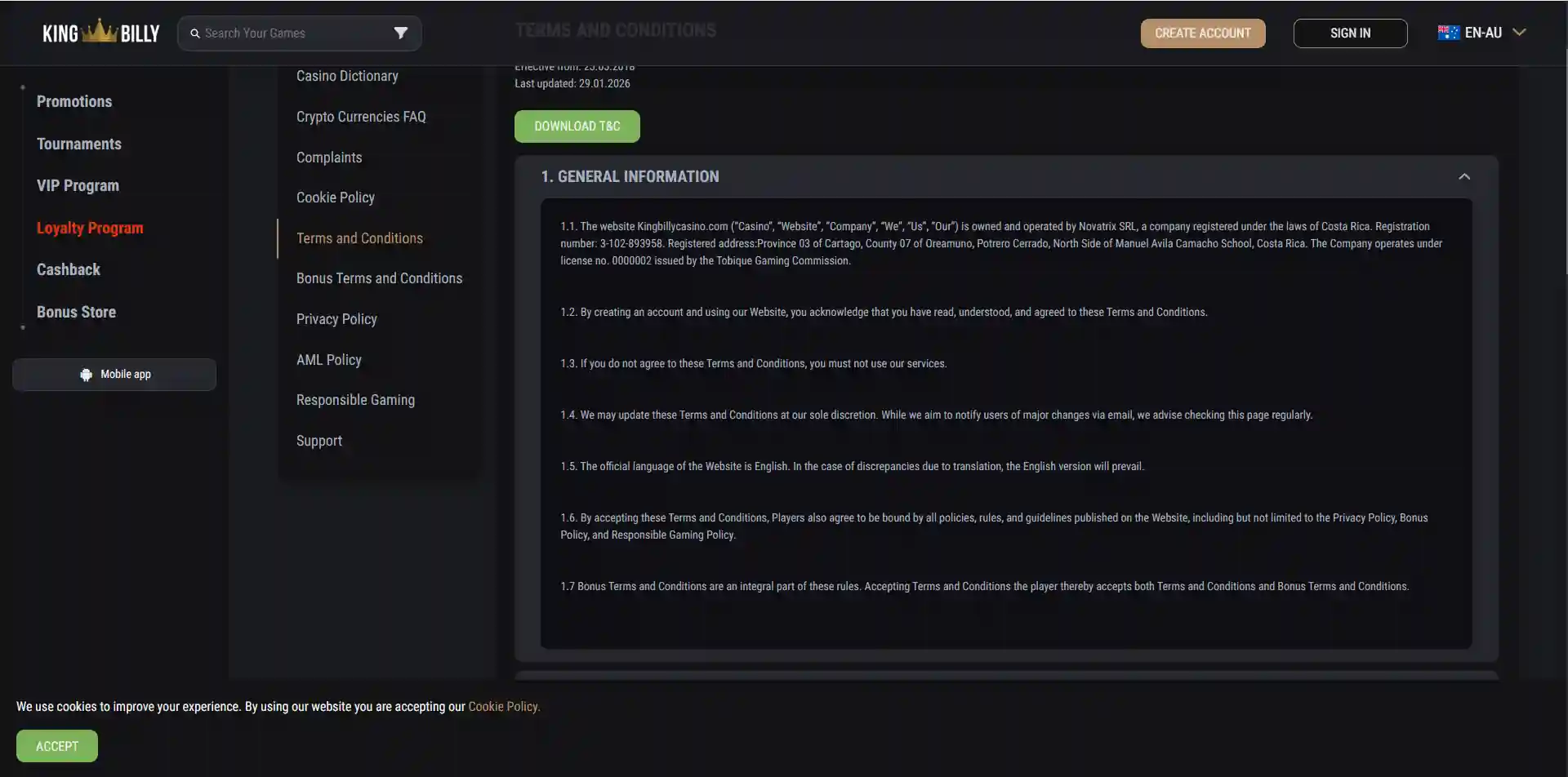The width and height of the screenshot is (1568, 777).
Task: Open Responsible Gaming page
Action: [x=355, y=400]
